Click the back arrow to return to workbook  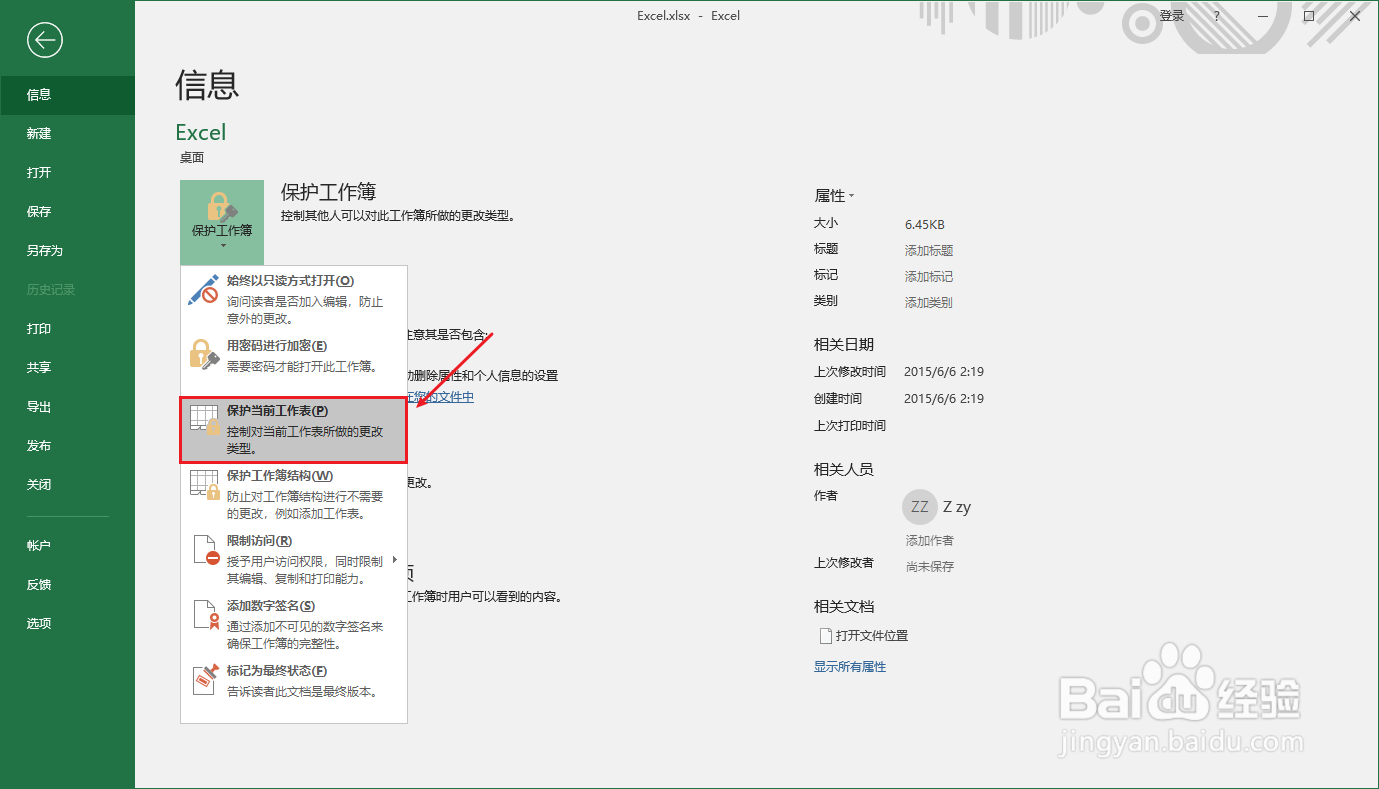point(45,40)
